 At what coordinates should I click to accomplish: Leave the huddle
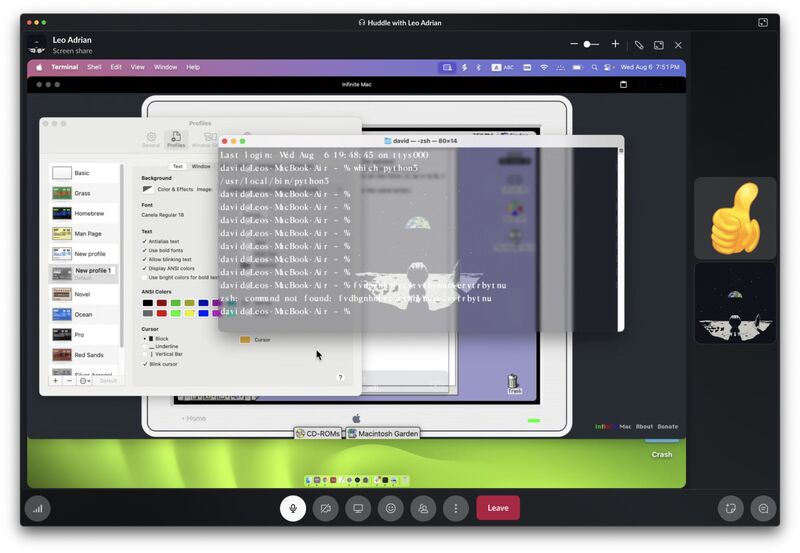point(498,508)
